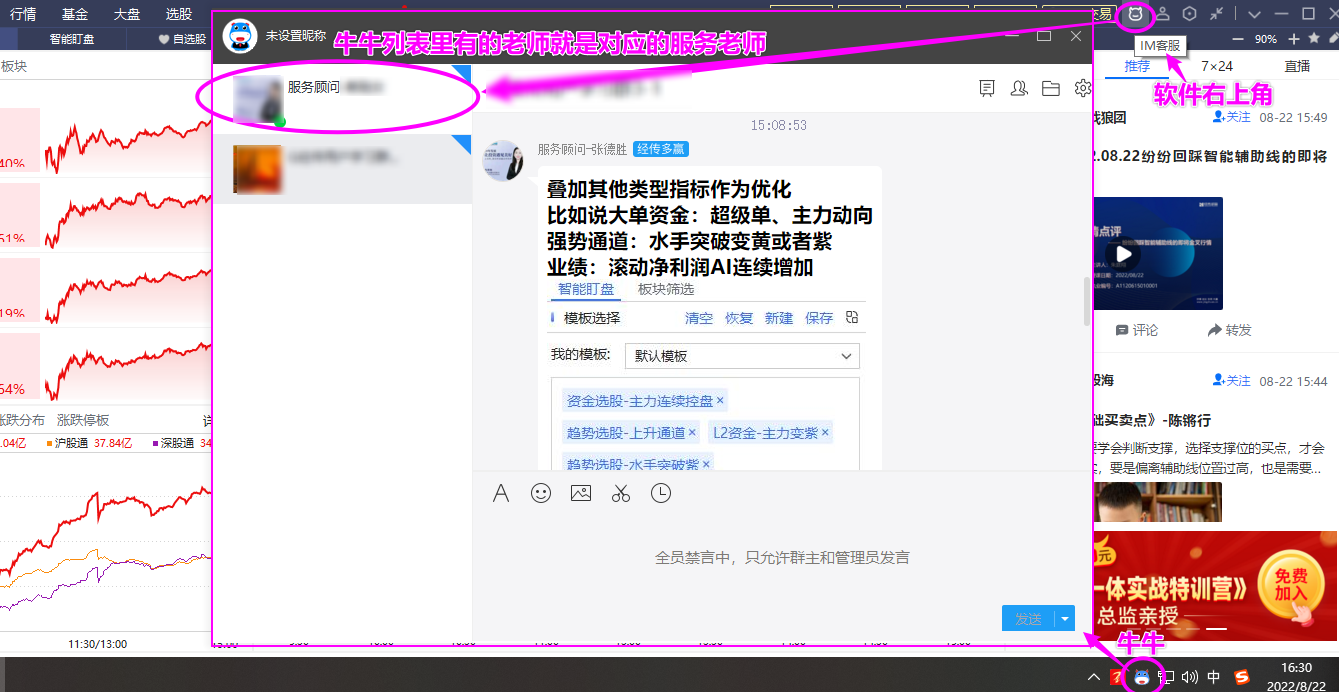This screenshot has height=692, width=1339.
Task: Open 基金 menu
Action: coord(75,14)
